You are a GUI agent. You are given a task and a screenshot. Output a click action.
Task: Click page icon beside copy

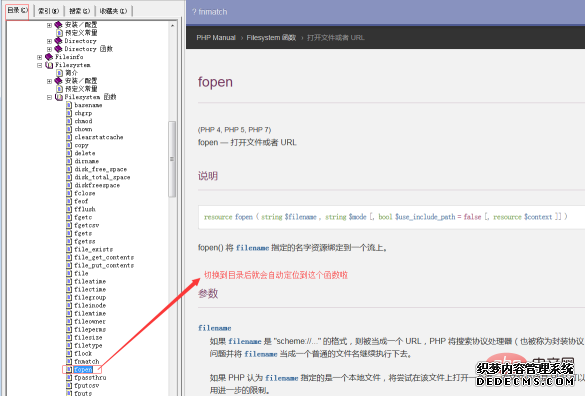(69, 145)
